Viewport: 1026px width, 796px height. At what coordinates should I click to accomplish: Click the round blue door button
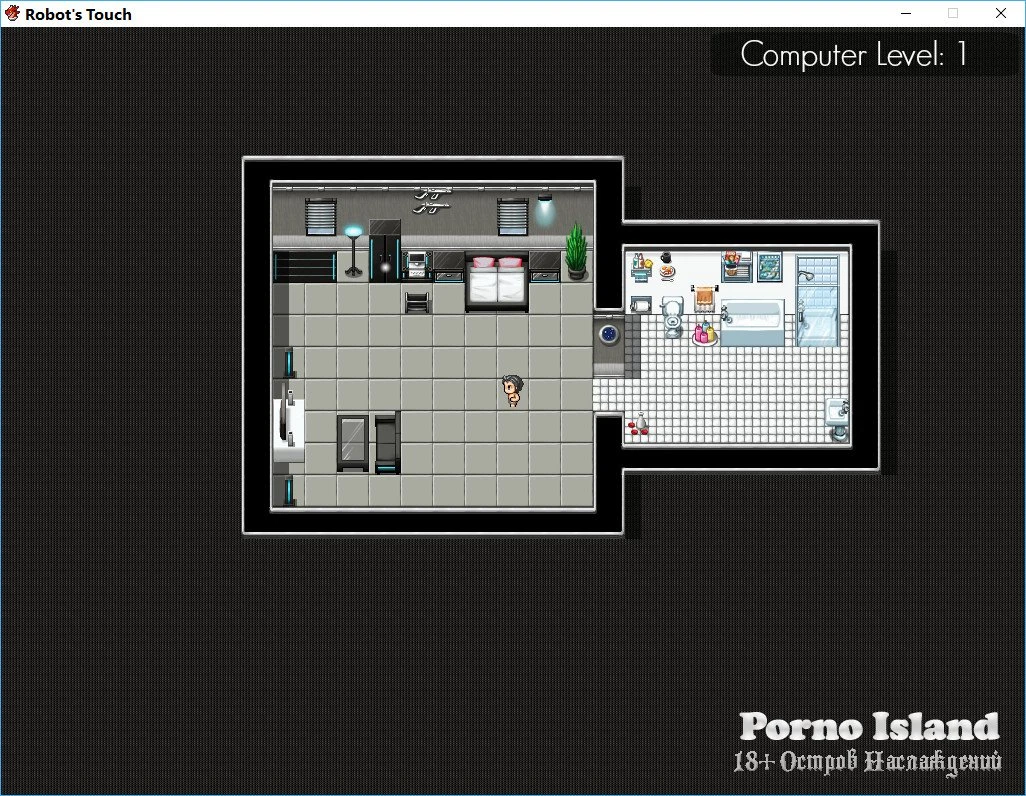[x=607, y=332]
